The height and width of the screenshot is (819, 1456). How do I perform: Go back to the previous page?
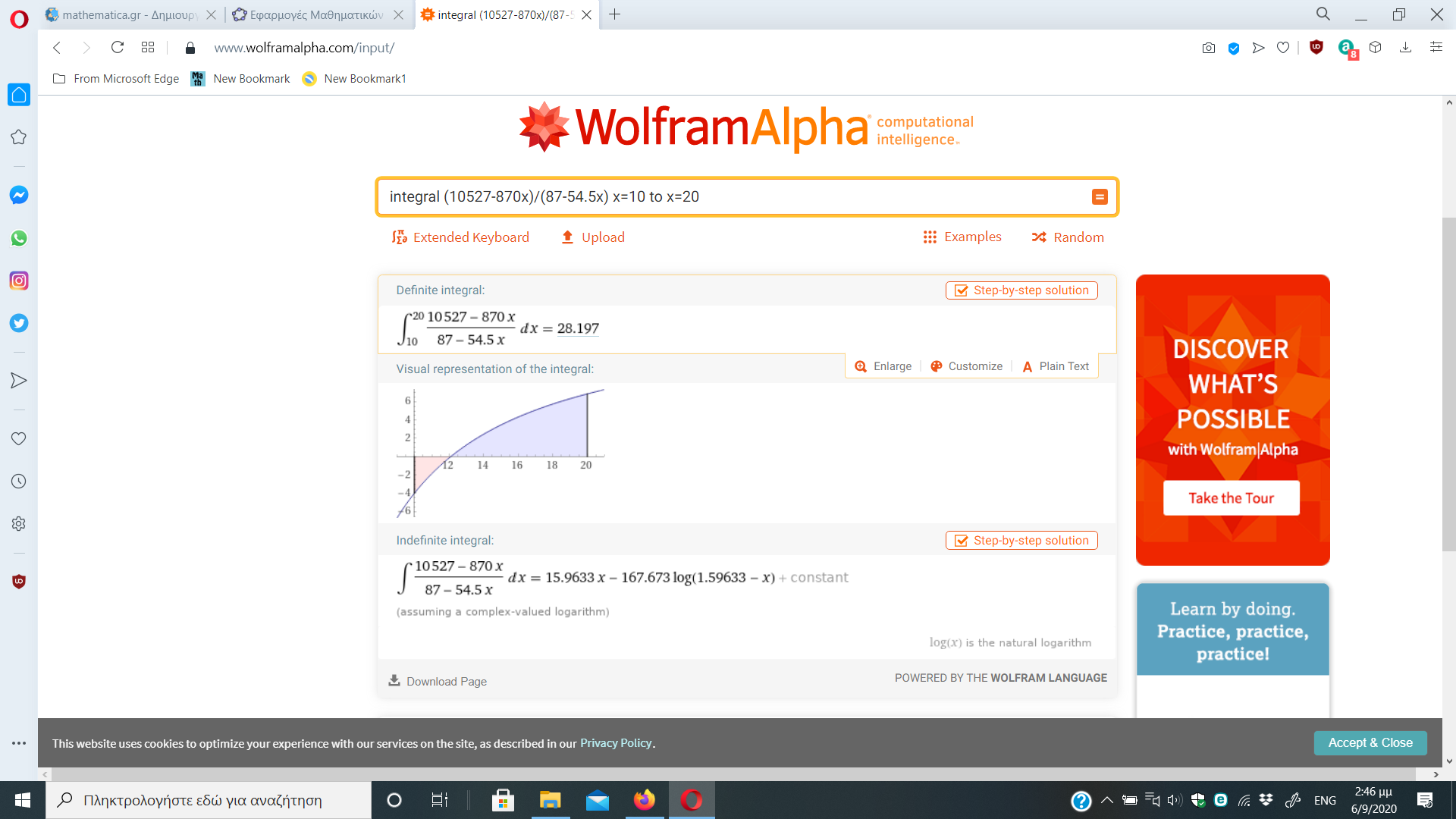[57, 48]
